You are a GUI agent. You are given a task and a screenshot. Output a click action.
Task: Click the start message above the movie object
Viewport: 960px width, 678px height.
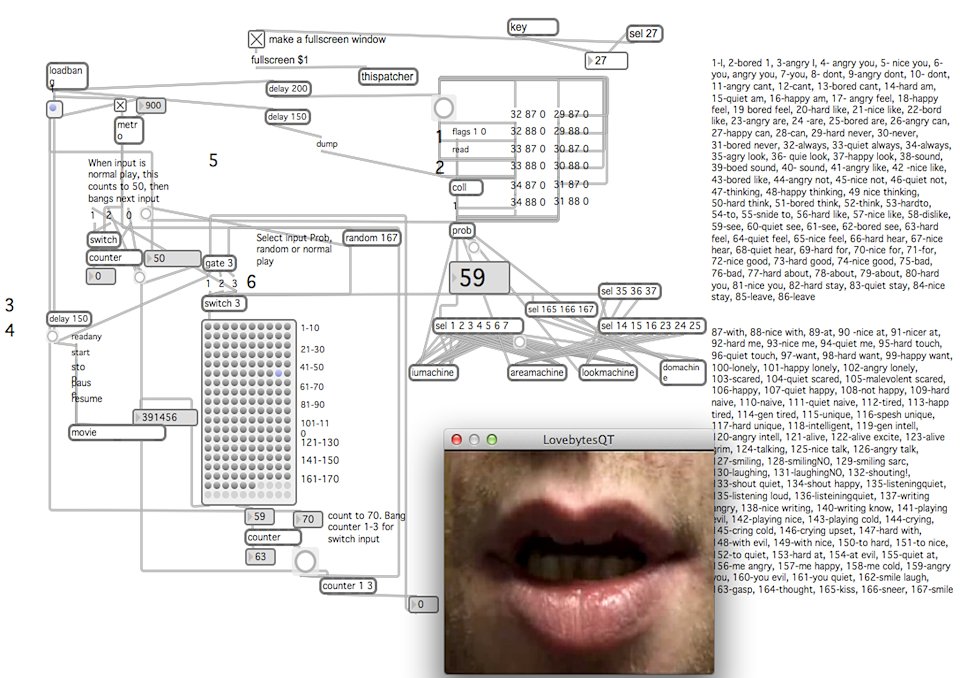click(81, 351)
